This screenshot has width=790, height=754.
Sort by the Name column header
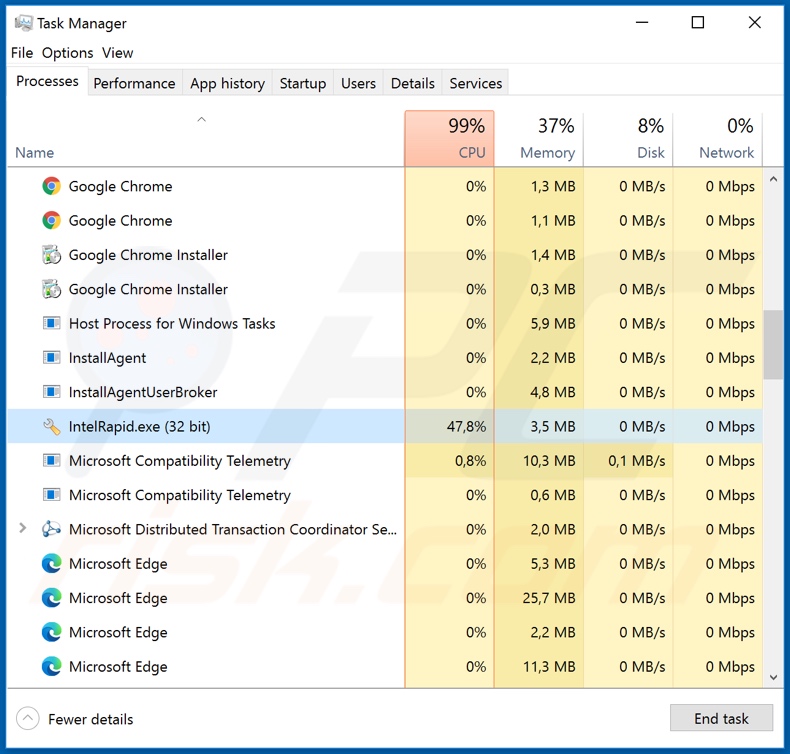tap(206, 139)
